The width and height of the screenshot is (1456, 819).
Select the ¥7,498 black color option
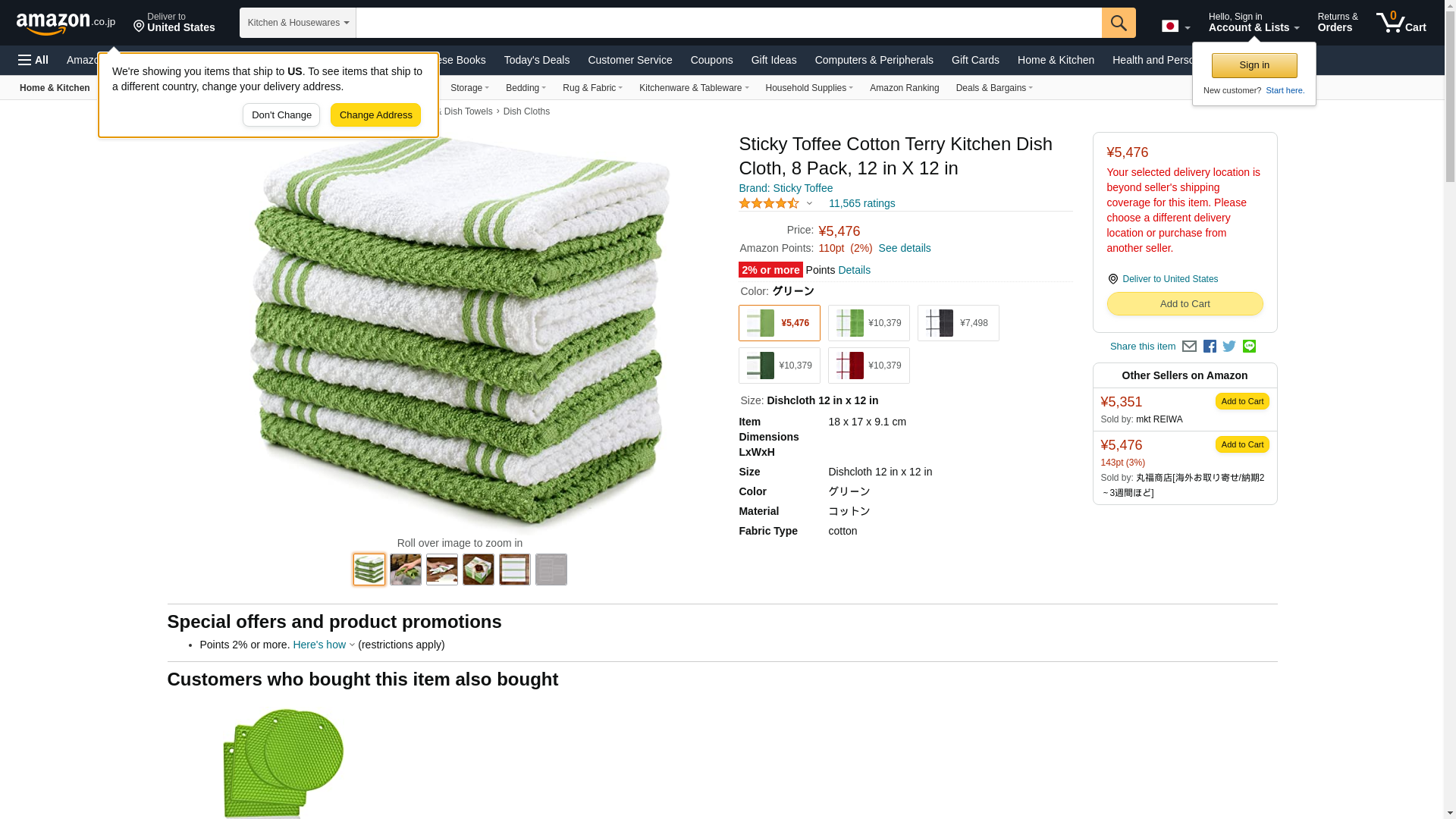[958, 323]
